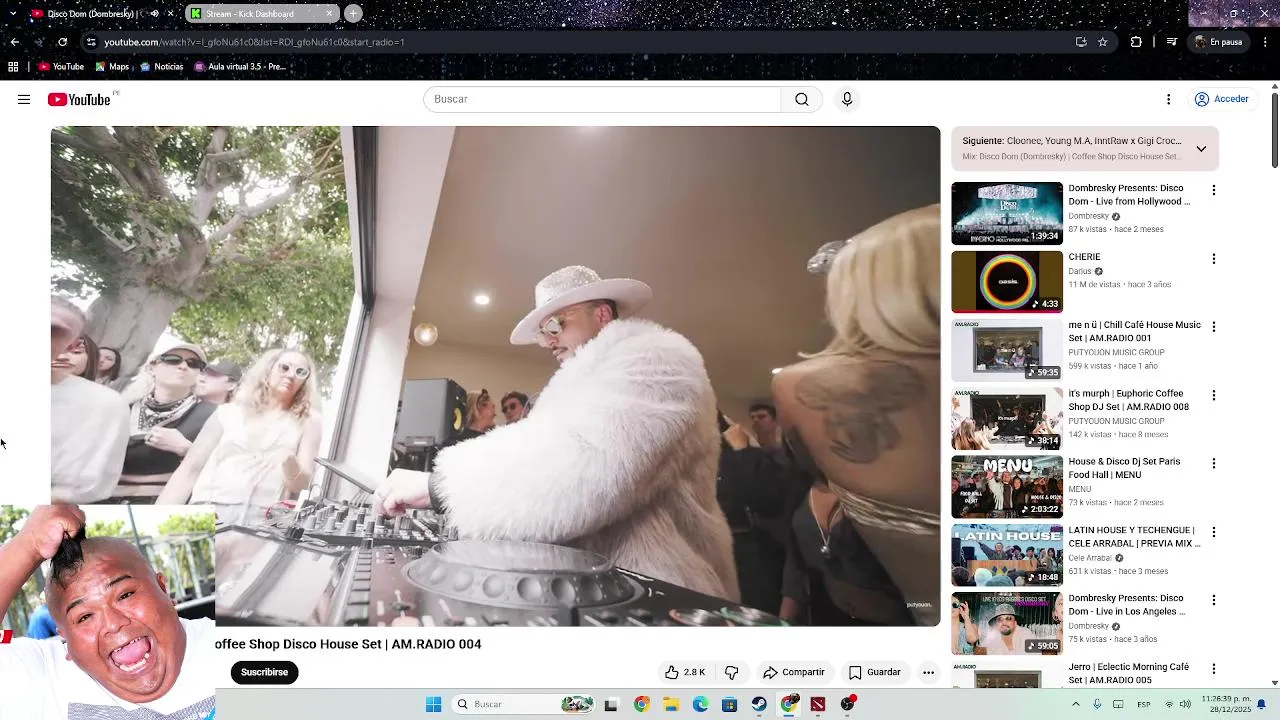Open the Windows Start menu

click(x=433, y=704)
